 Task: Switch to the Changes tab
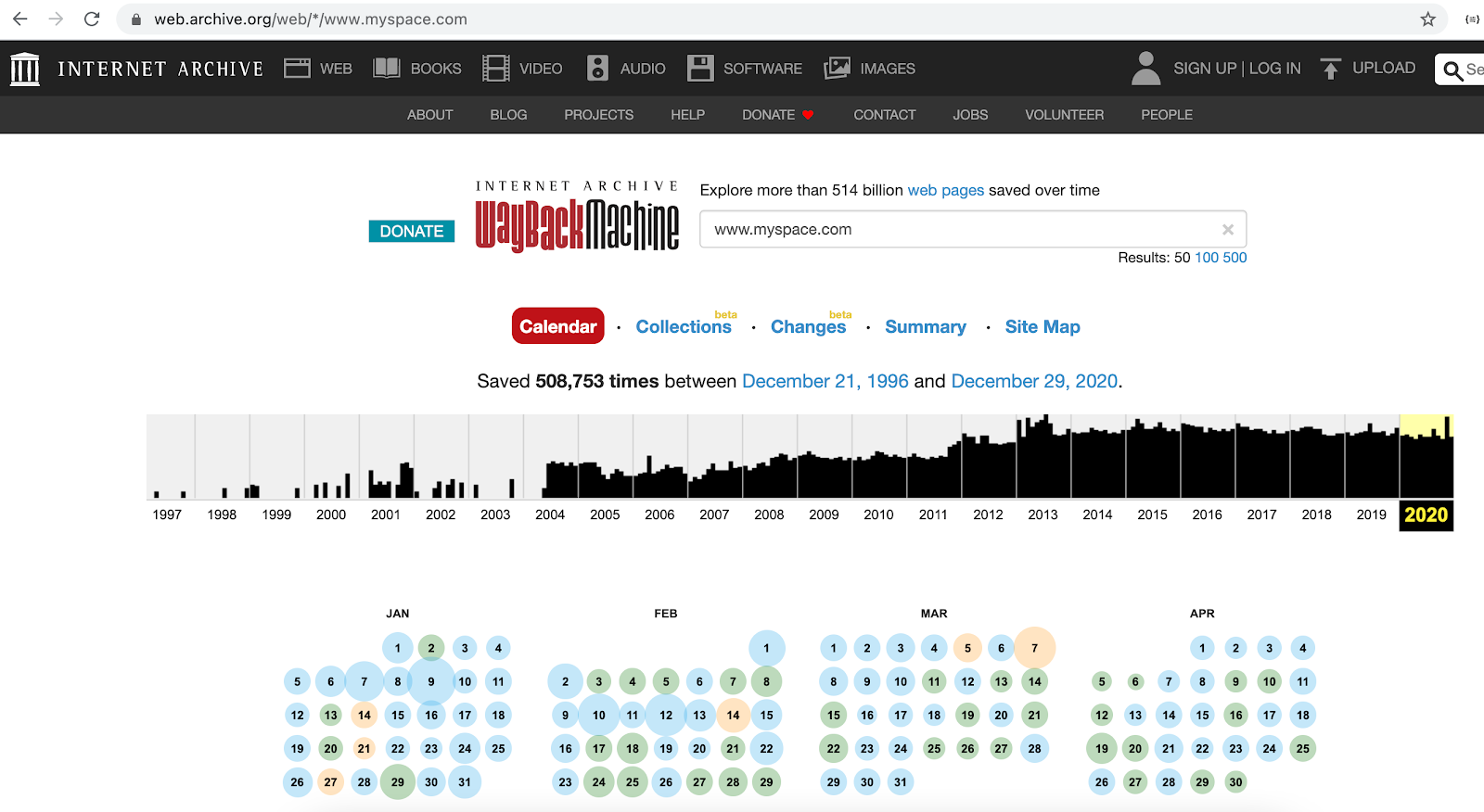(808, 326)
